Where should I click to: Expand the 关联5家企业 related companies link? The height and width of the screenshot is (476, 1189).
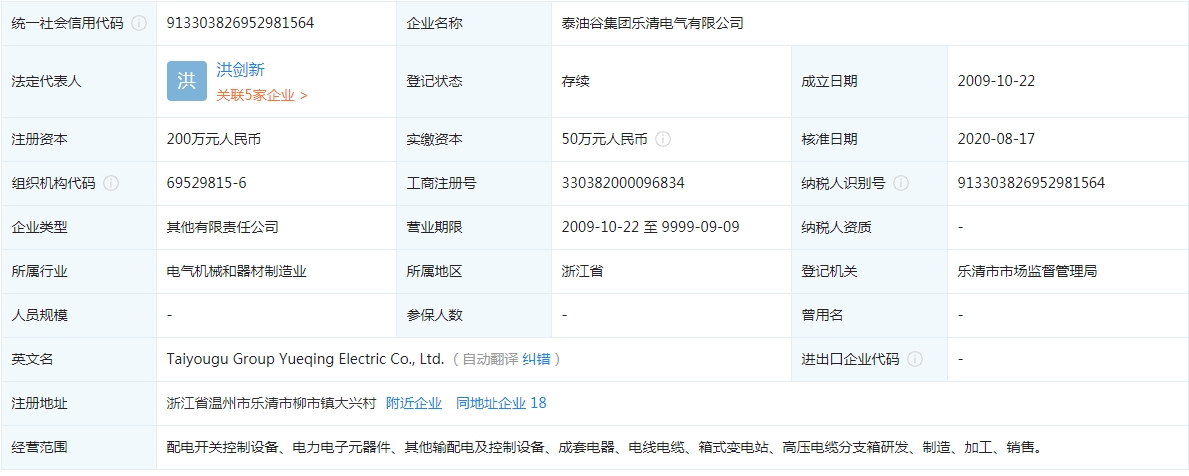point(261,95)
